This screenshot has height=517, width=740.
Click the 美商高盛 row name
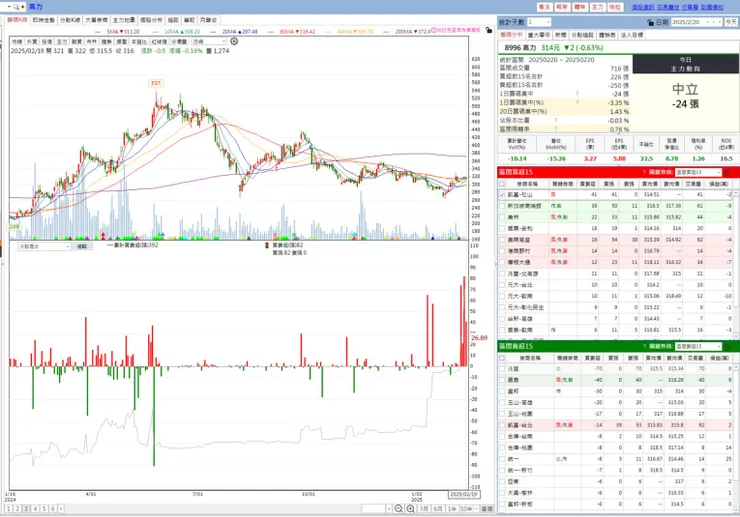pos(519,240)
